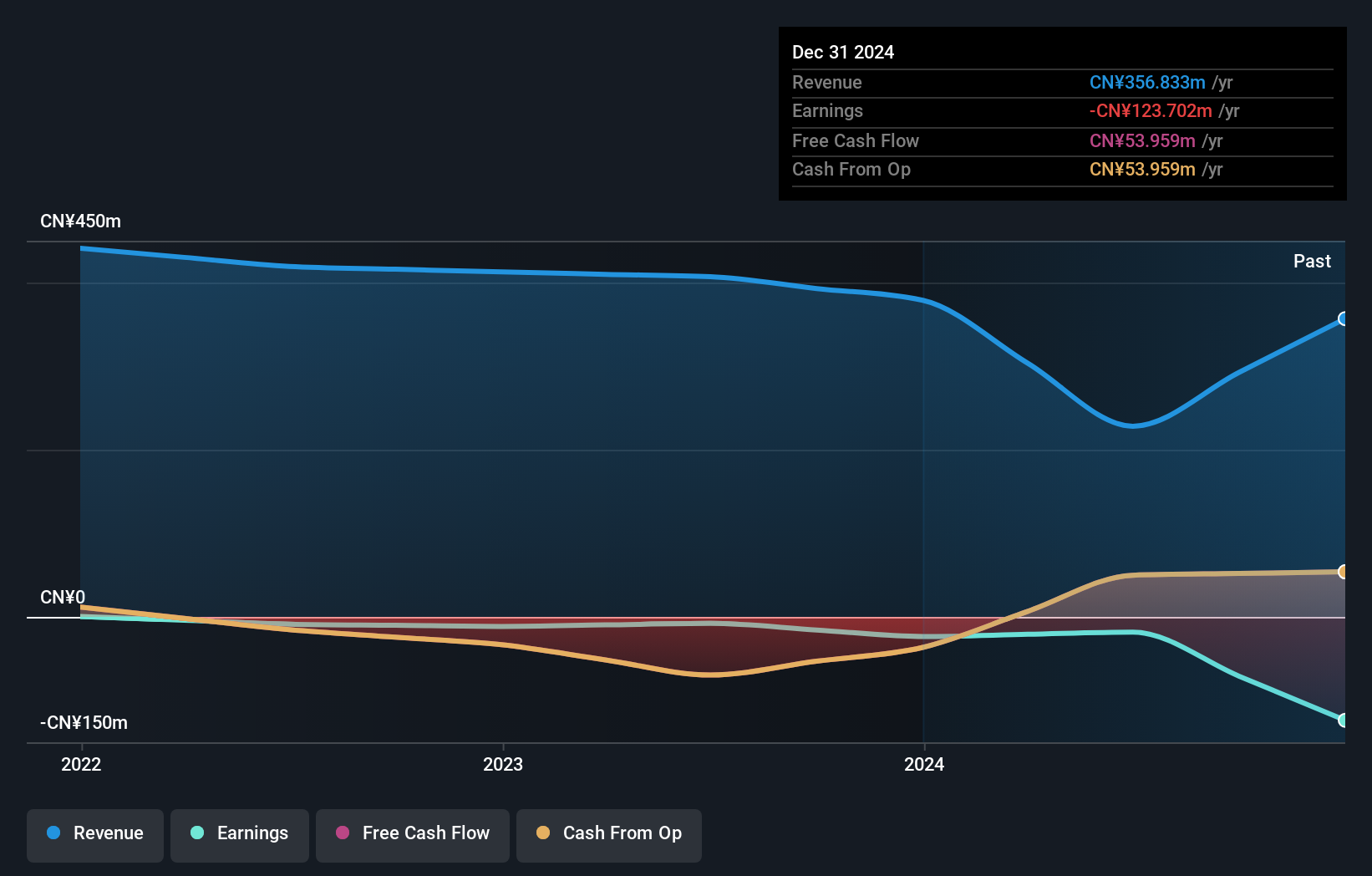Viewport: 1372px width, 876px height.
Task: Click the Free Cash Flow label in tooltip
Action: click(x=856, y=140)
